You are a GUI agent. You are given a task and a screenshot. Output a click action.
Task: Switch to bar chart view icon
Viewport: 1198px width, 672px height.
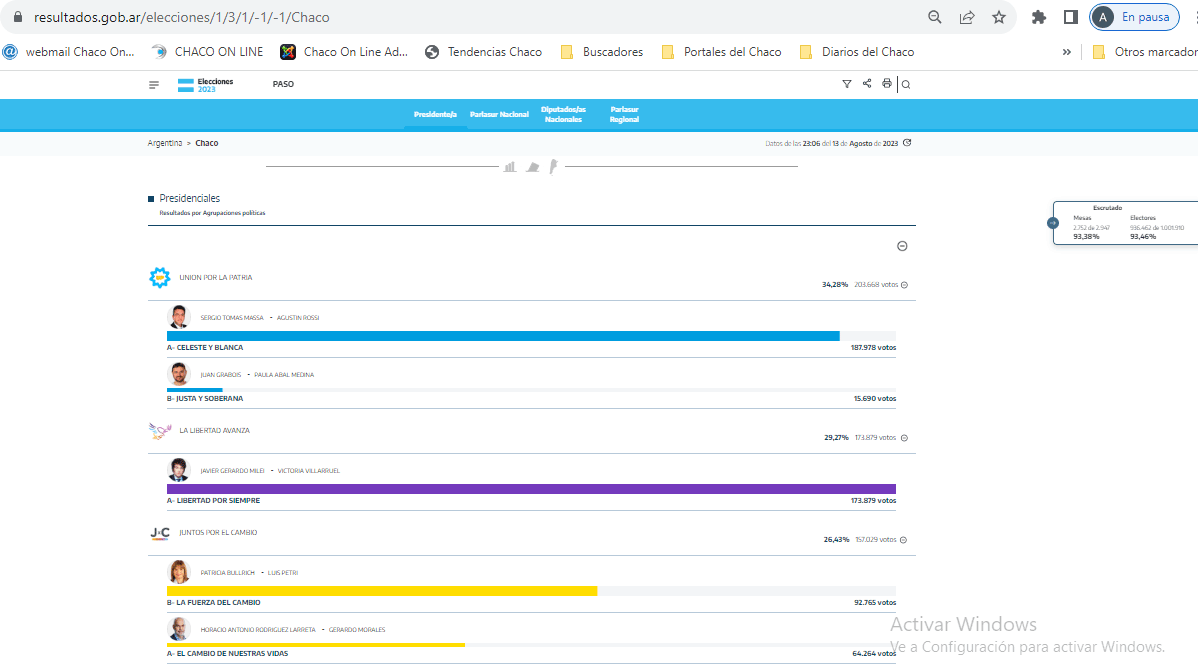pyautogui.click(x=510, y=166)
